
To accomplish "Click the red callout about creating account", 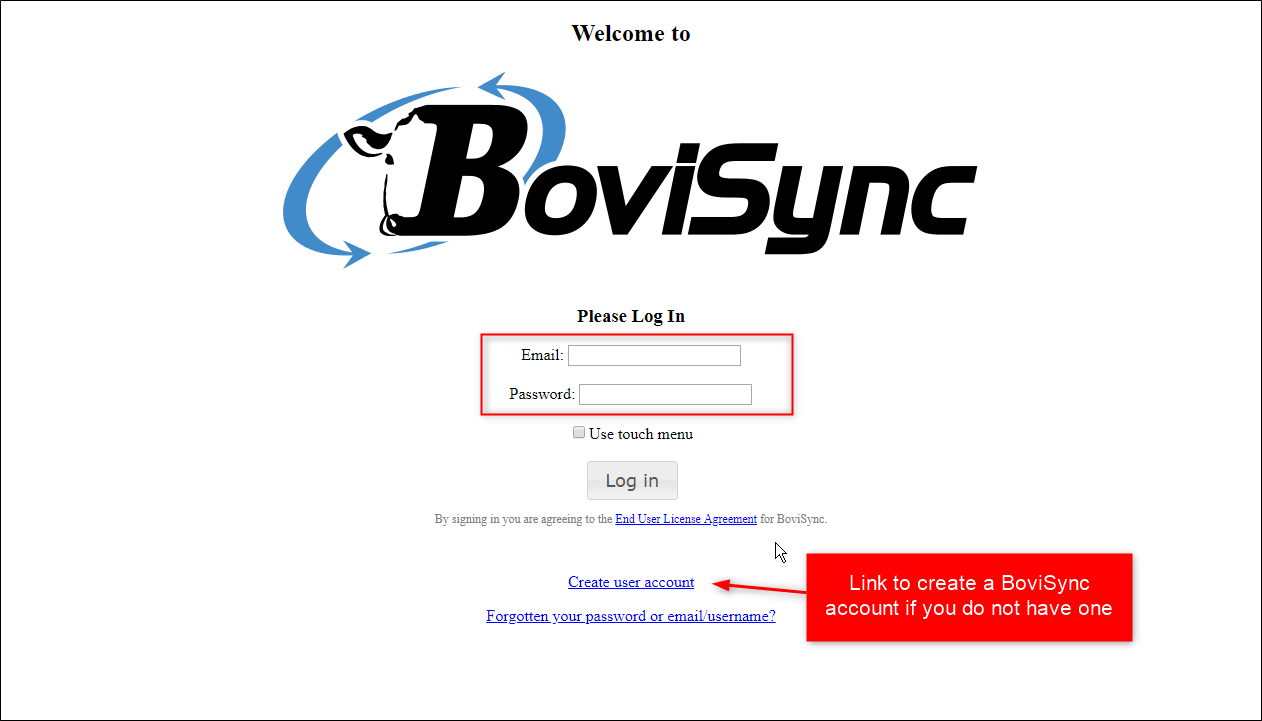I will [969, 596].
